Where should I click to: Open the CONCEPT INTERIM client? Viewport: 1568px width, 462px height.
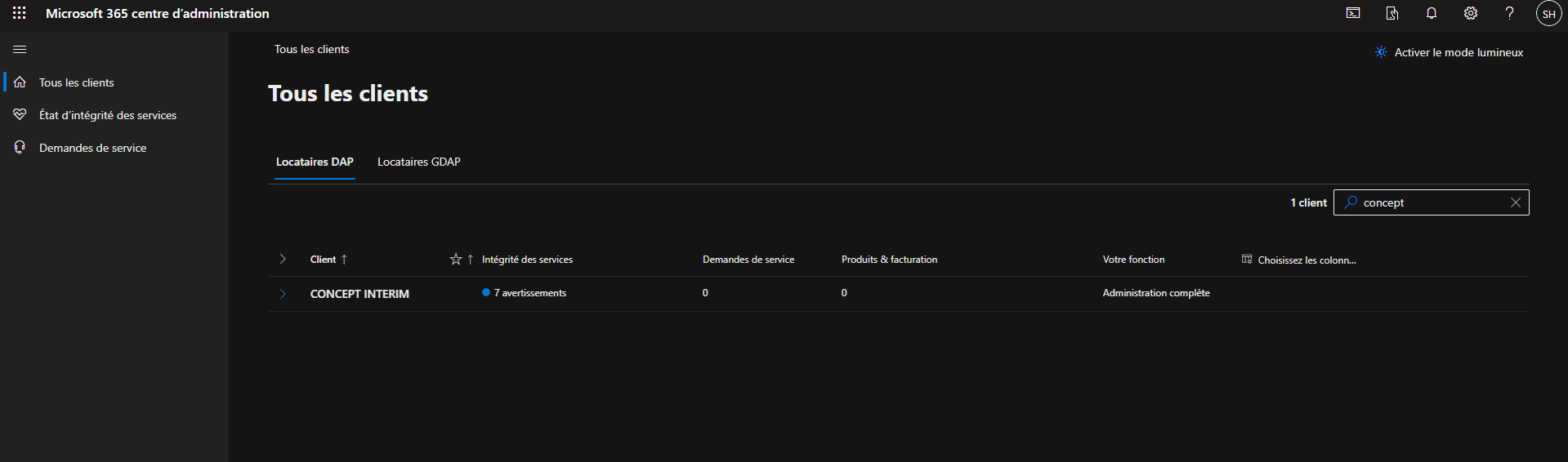tap(360, 294)
